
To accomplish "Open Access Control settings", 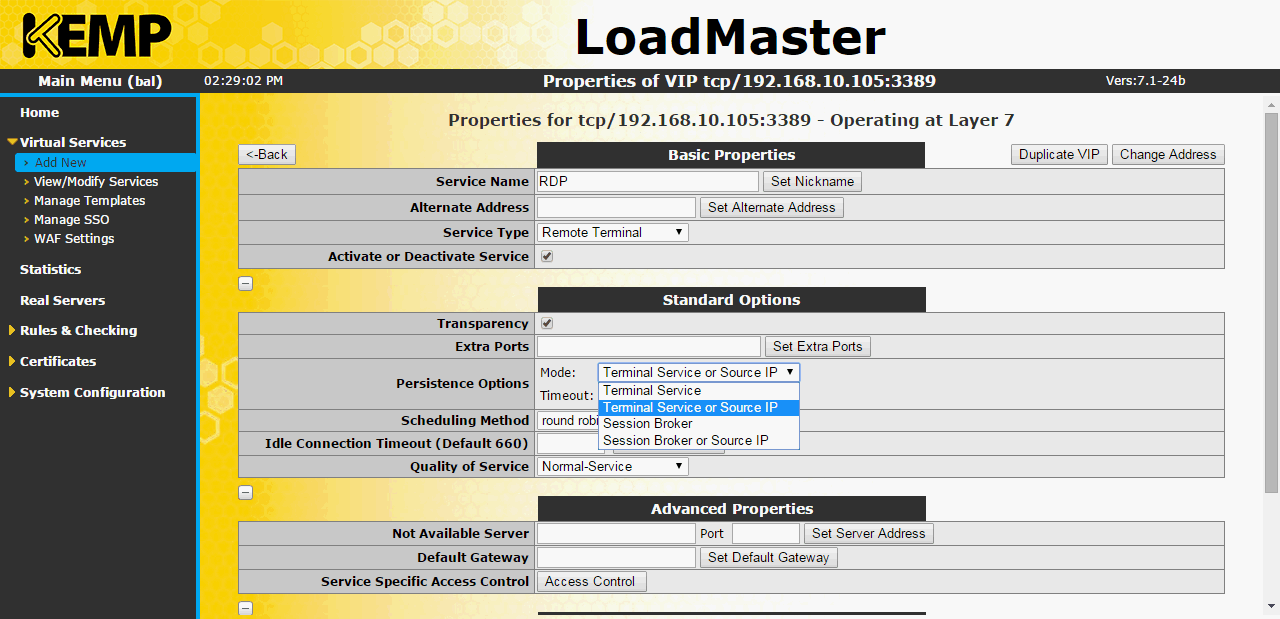I will coord(590,582).
